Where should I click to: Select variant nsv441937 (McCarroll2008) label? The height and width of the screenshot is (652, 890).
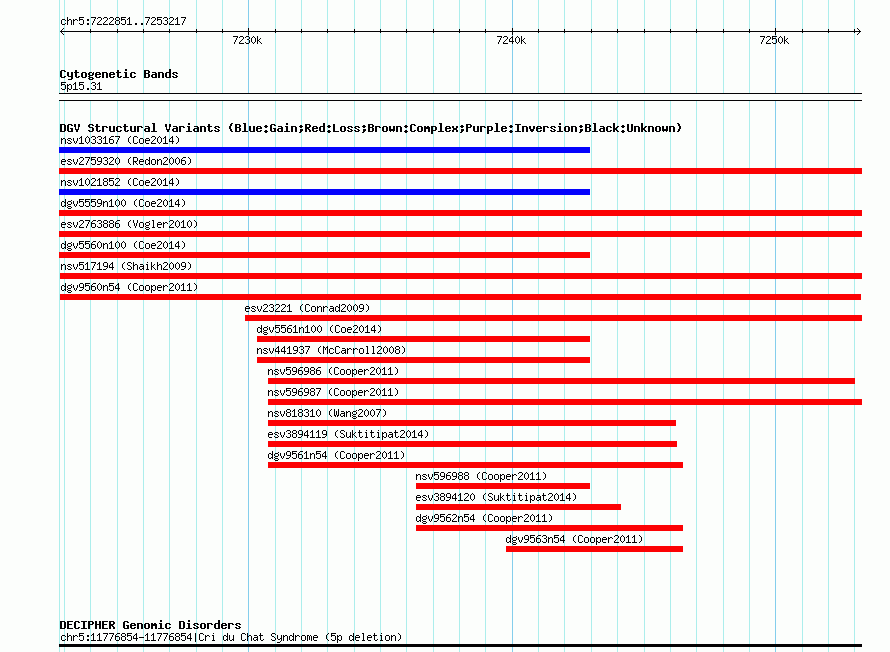[x=331, y=350]
